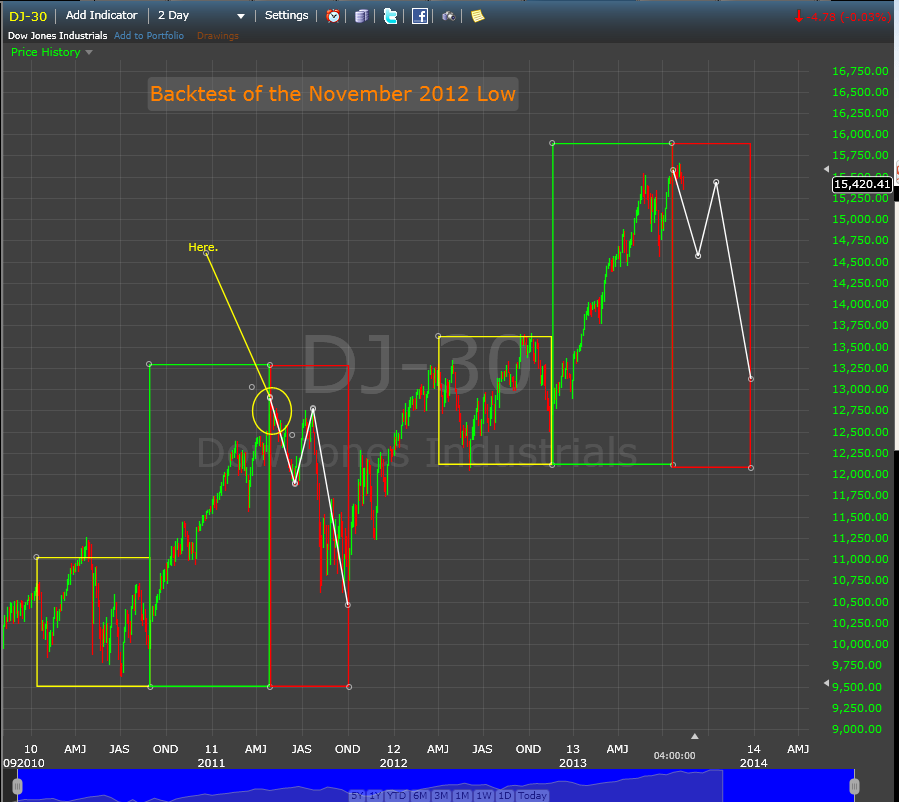Click the Dow Jones Industrials name label
This screenshot has width=899, height=802.
pos(57,36)
